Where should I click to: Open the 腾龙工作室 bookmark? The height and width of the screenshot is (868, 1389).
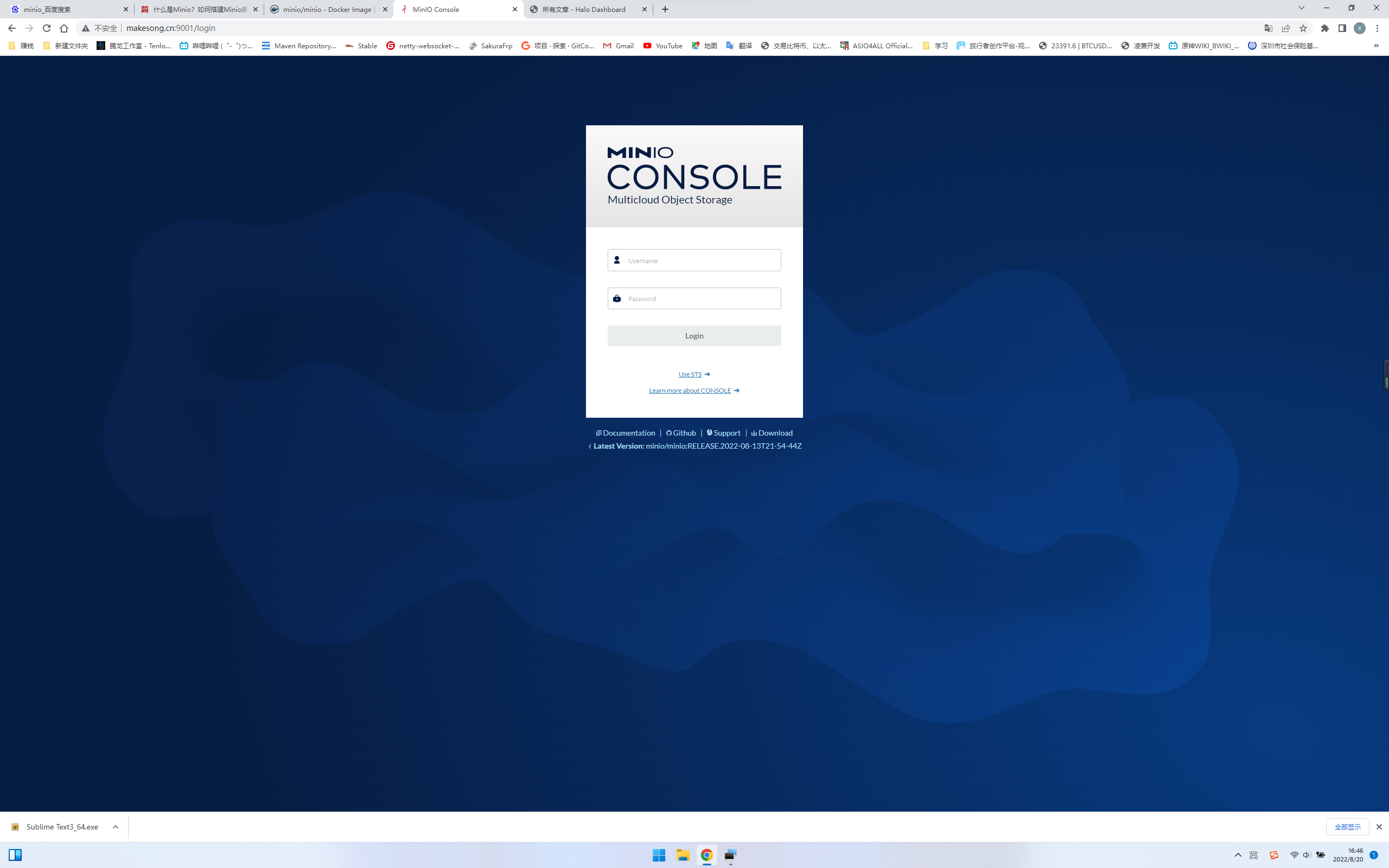[135, 46]
